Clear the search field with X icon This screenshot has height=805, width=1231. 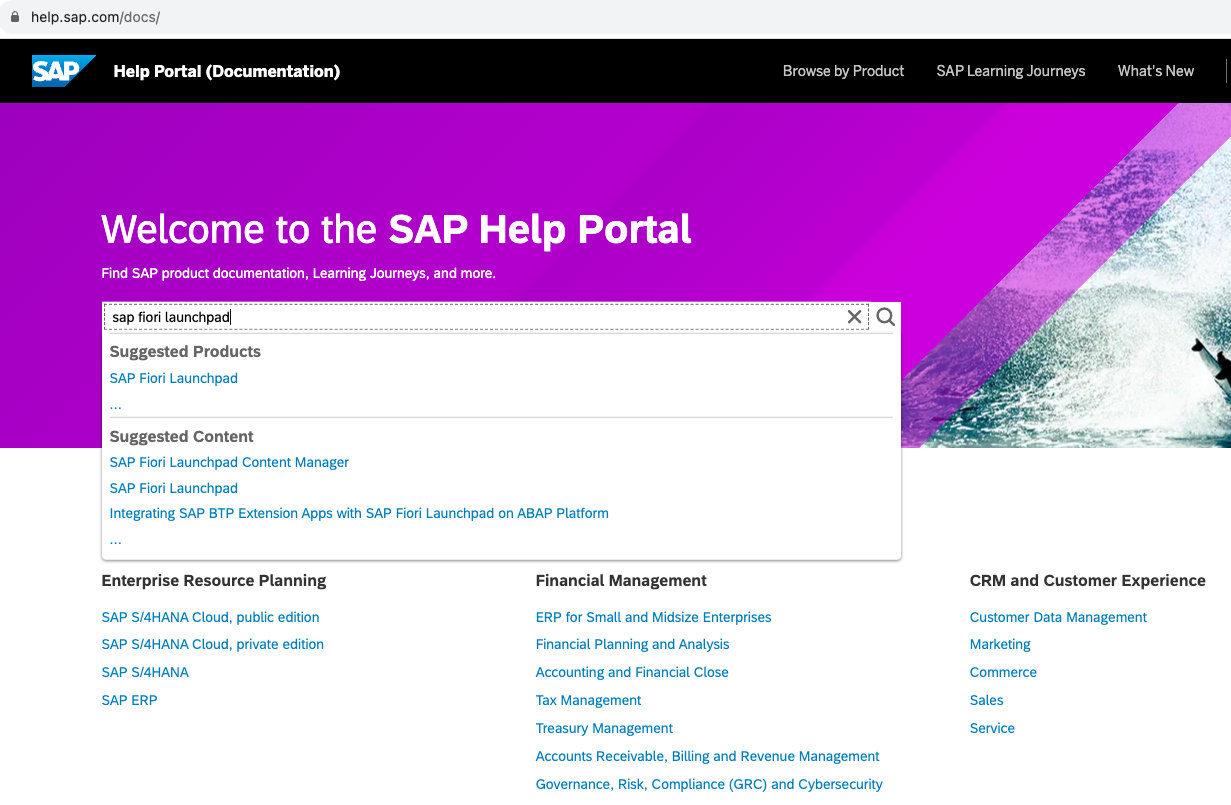854,317
